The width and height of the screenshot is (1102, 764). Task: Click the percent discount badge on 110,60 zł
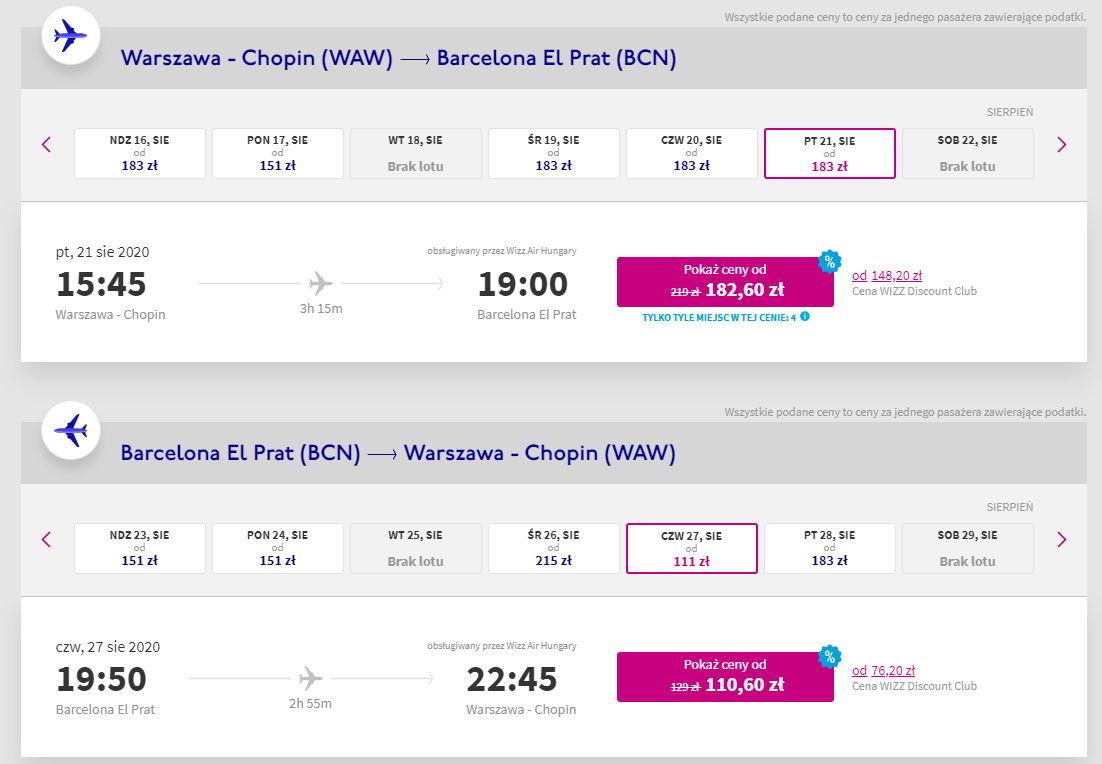click(829, 657)
